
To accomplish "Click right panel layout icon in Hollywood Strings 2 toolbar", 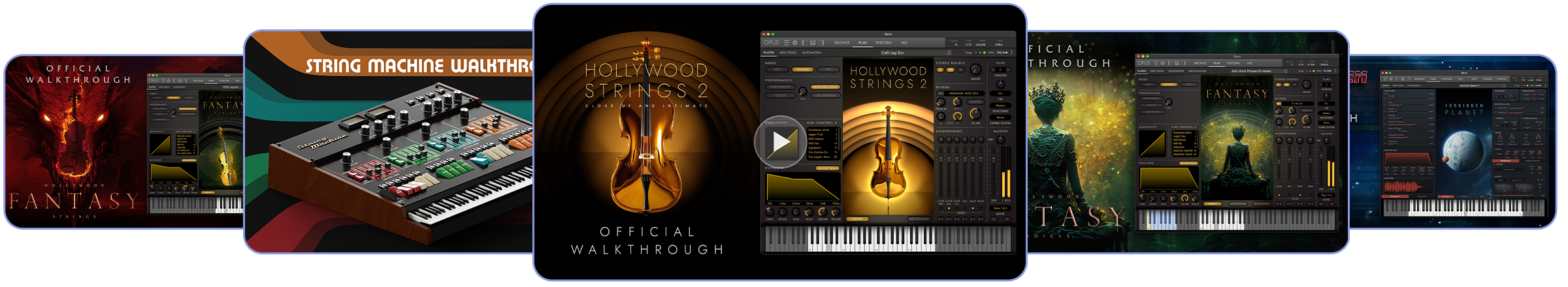I will click(821, 42).
